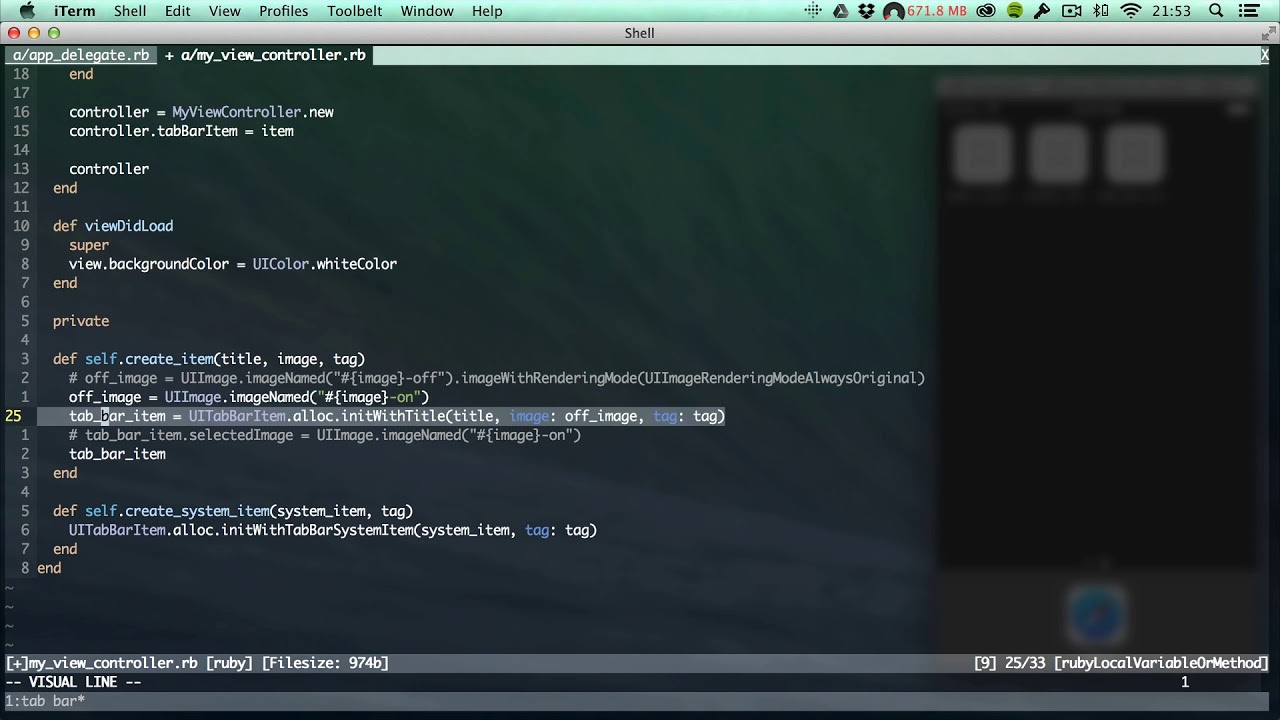
Task: Open the View menu
Action: pyautogui.click(x=225, y=11)
